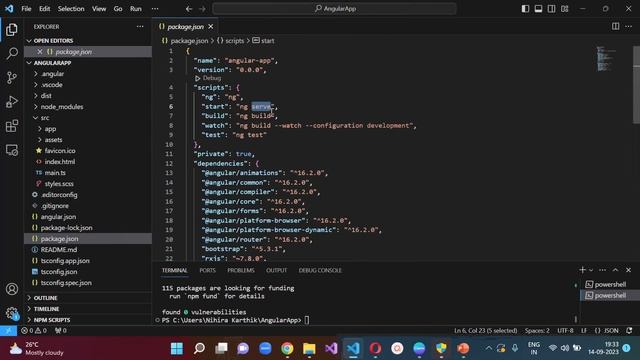Open the Source Control view
This screenshot has width=640, height=360.
coord(12,78)
